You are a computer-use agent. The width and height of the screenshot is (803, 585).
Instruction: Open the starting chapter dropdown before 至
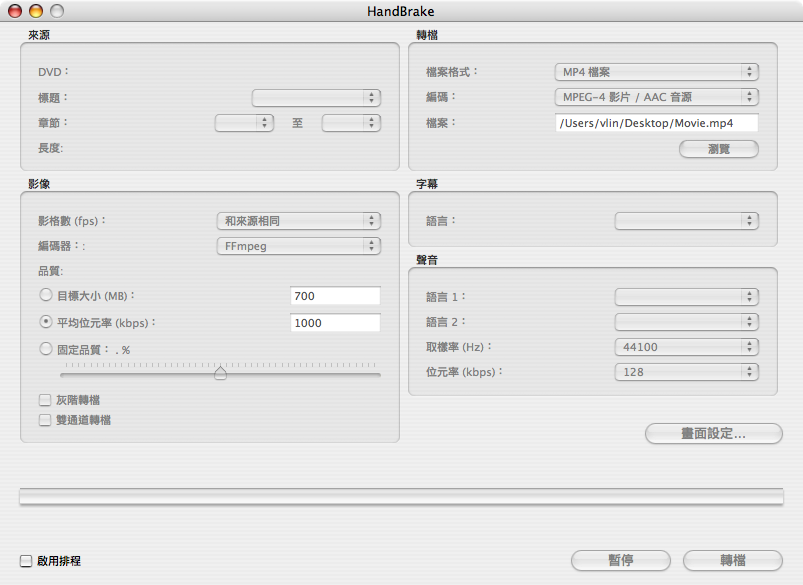click(x=244, y=123)
